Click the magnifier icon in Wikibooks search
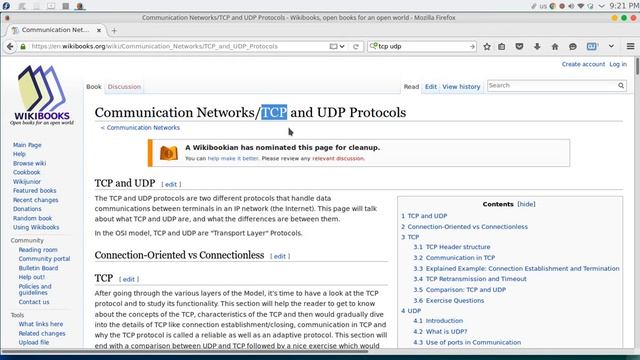Screen dimensions: 640x360 coord(621,86)
